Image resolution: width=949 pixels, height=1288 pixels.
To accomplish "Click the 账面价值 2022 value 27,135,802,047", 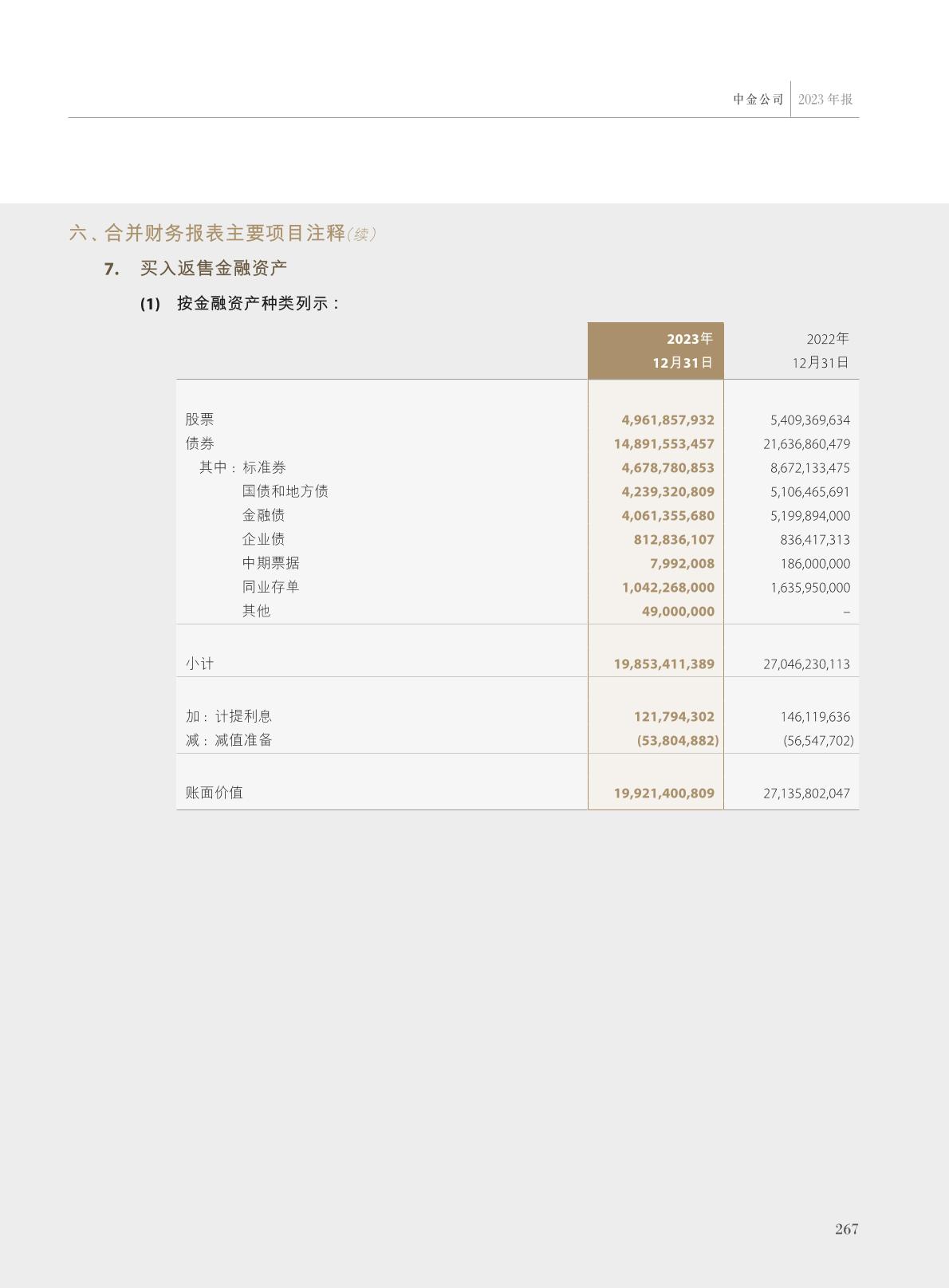I will 806,794.
